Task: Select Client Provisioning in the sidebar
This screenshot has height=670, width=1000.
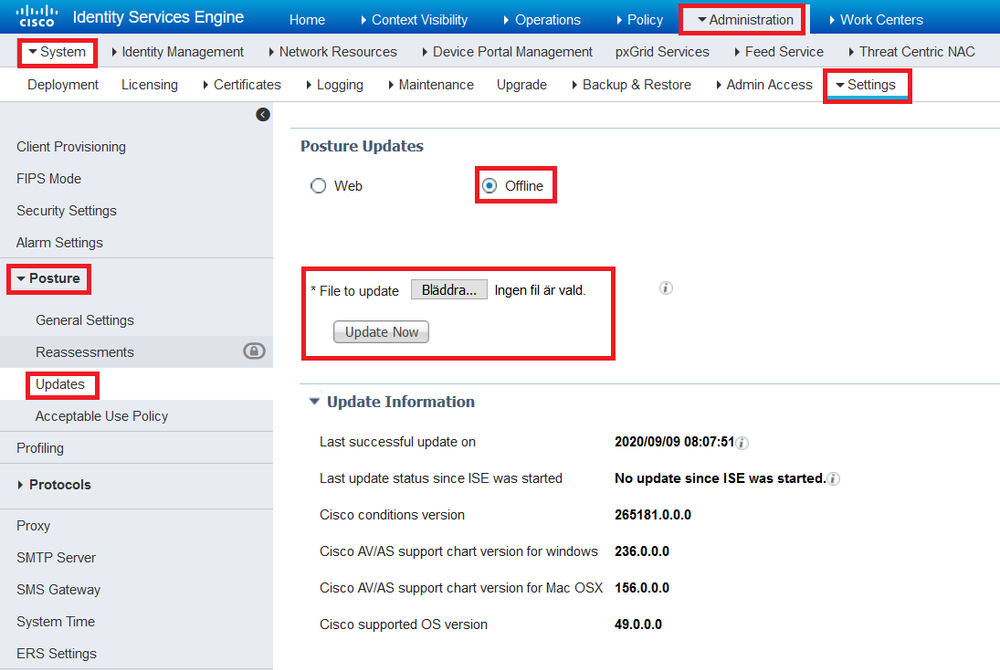Action: click(x=70, y=146)
